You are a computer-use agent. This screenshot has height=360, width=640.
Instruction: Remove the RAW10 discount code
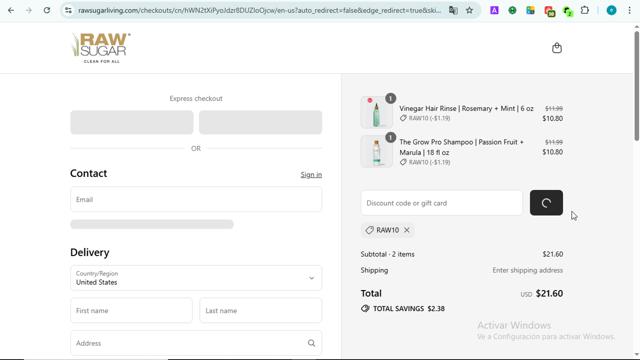(407, 230)
